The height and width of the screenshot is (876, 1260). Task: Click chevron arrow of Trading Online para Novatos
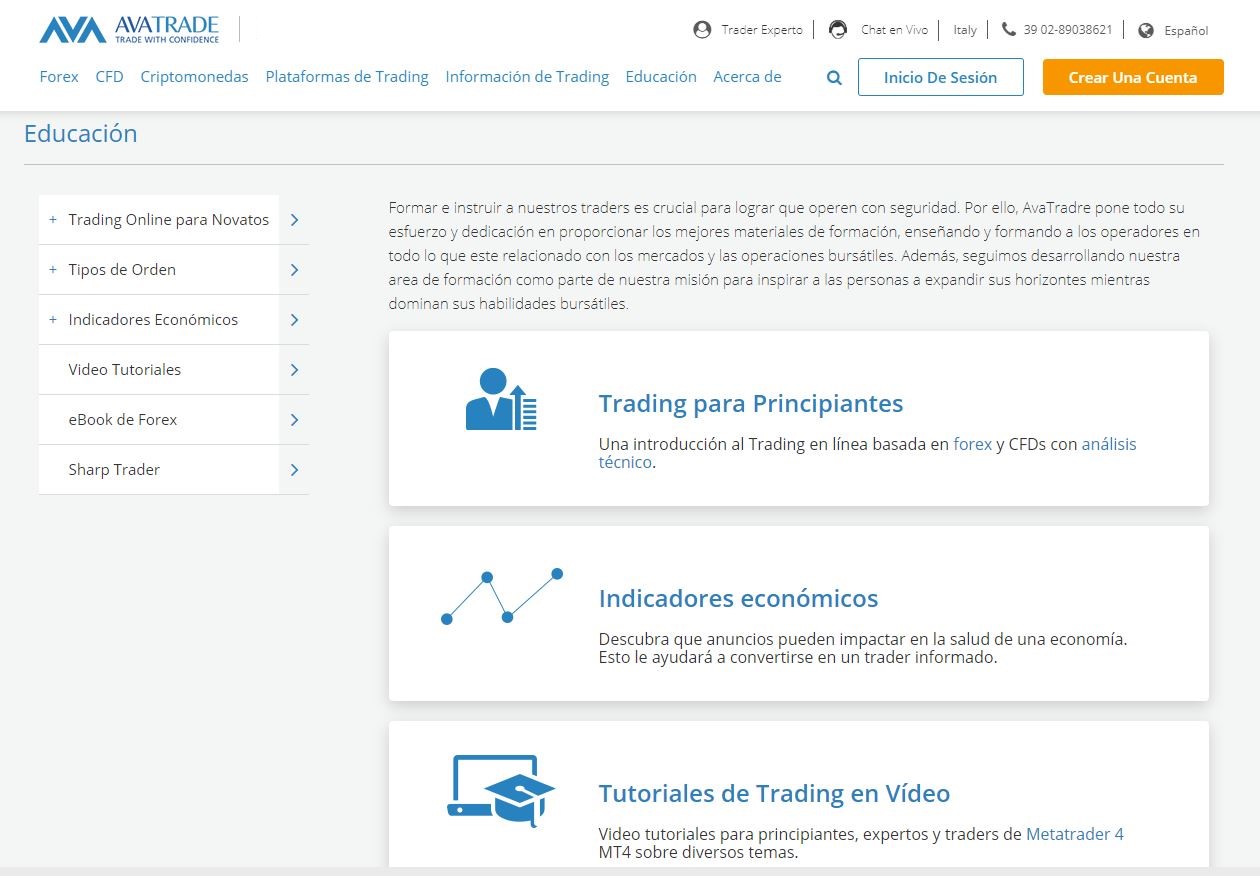pos(294,220)
